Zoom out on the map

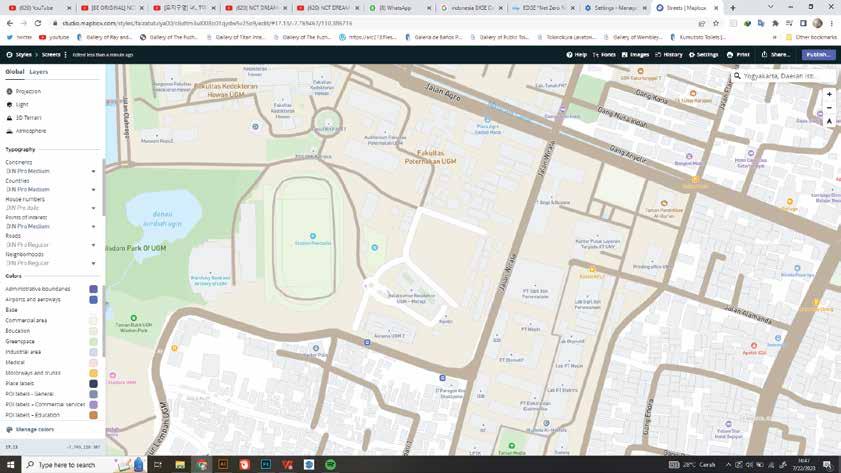[829, 108]
